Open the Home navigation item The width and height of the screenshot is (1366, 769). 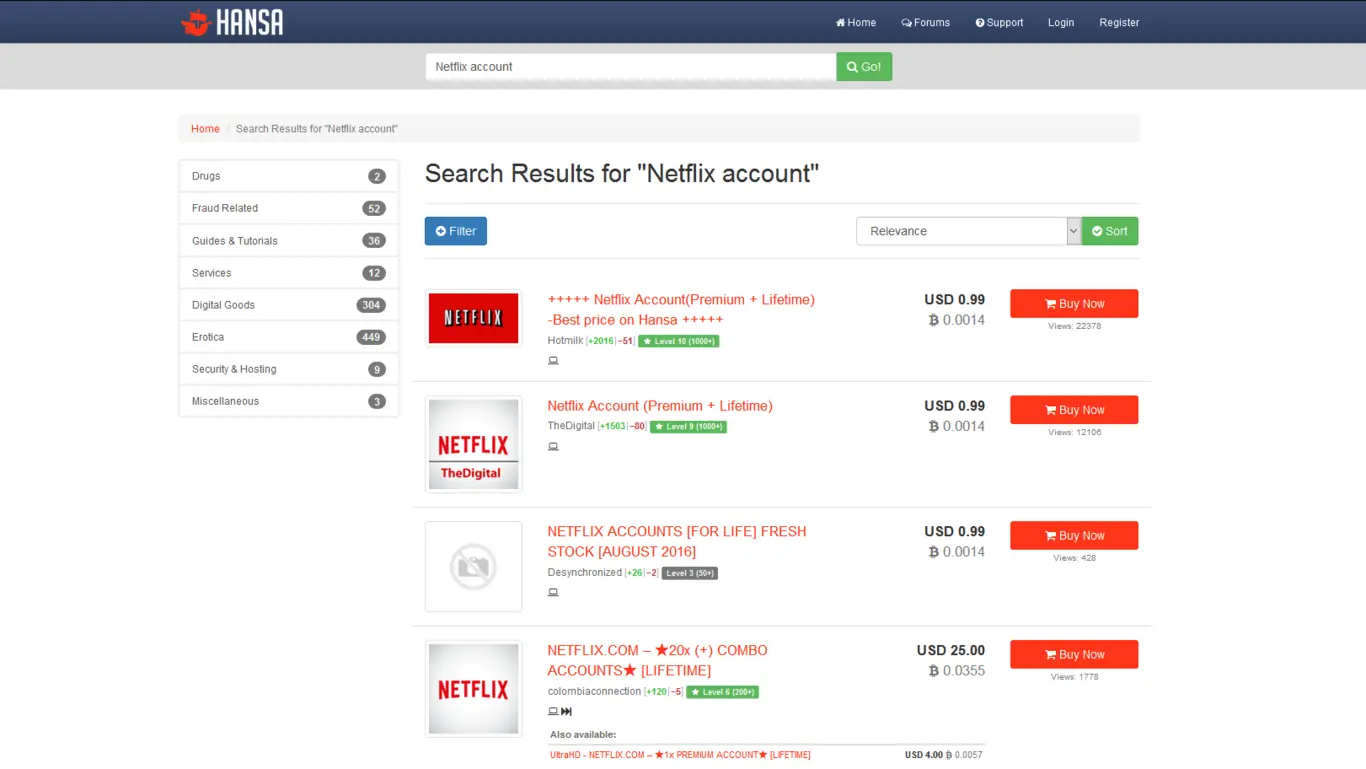(856, 22)
